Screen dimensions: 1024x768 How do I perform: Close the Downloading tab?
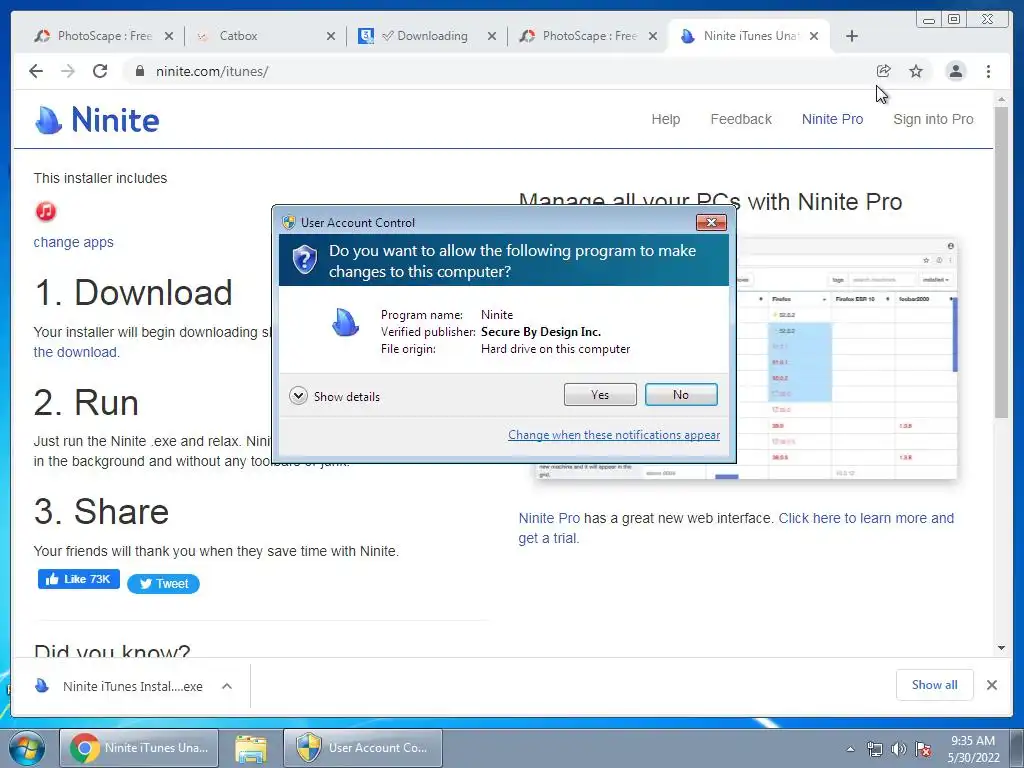[492, 36]
